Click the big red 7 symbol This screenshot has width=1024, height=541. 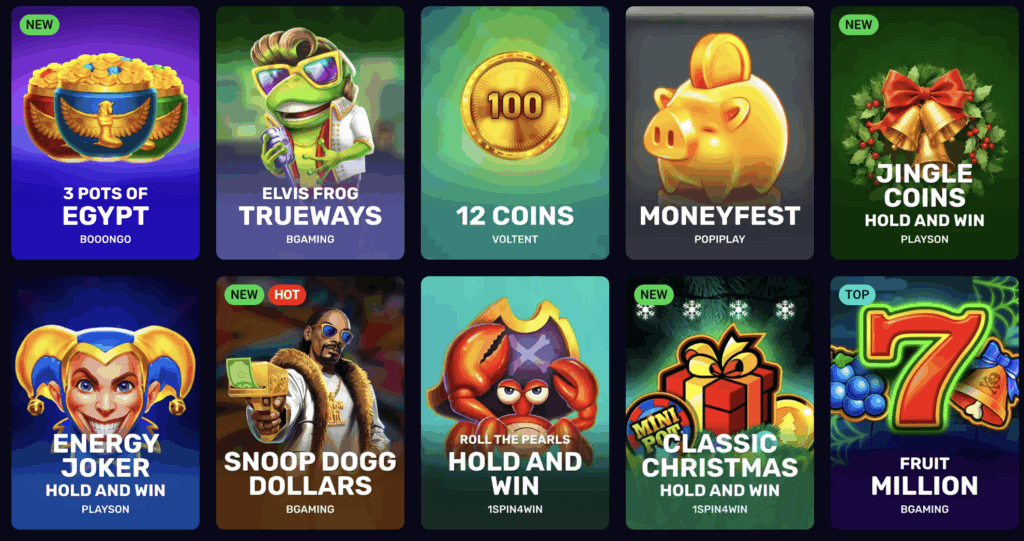[924, 366]
